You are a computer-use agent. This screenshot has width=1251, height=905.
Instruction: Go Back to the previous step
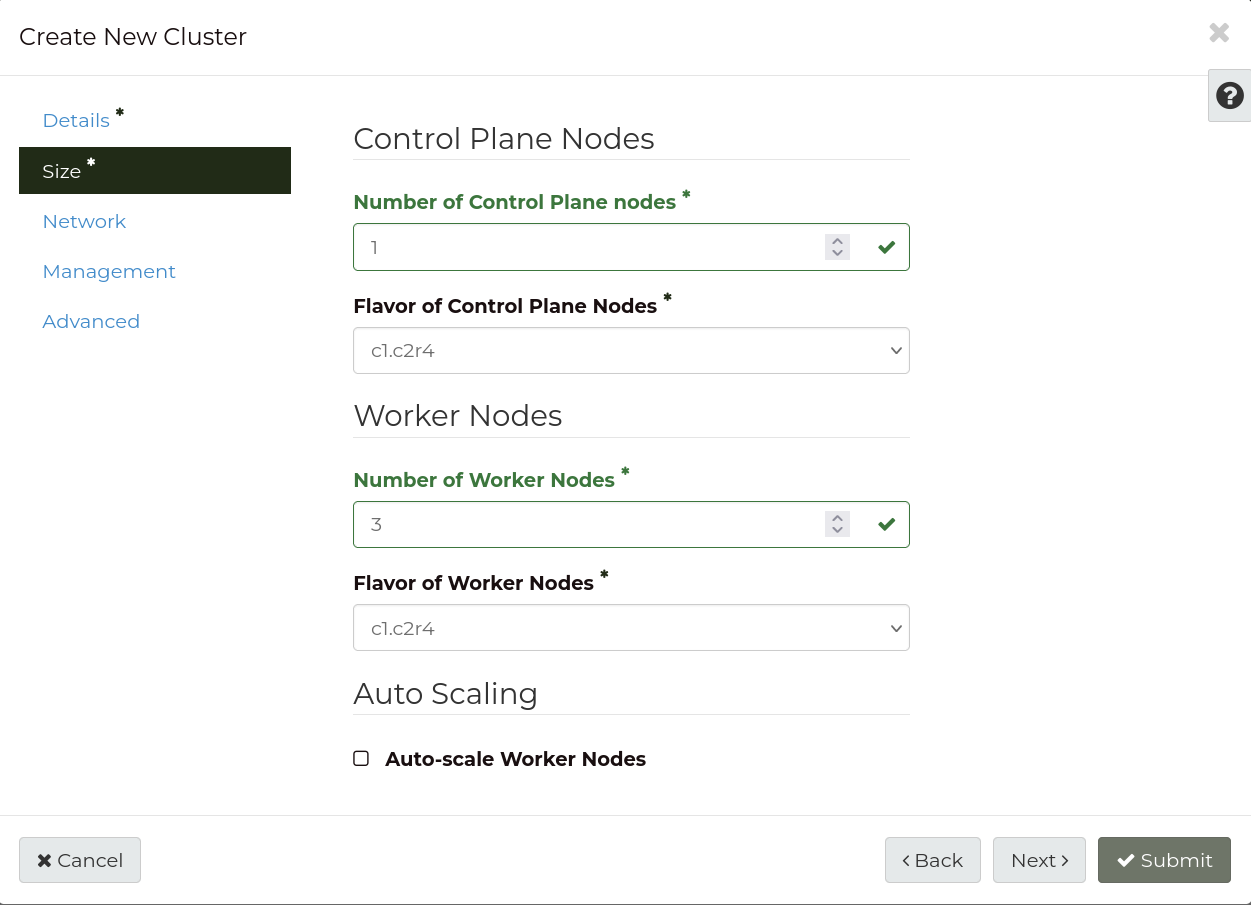click(932, 860)
